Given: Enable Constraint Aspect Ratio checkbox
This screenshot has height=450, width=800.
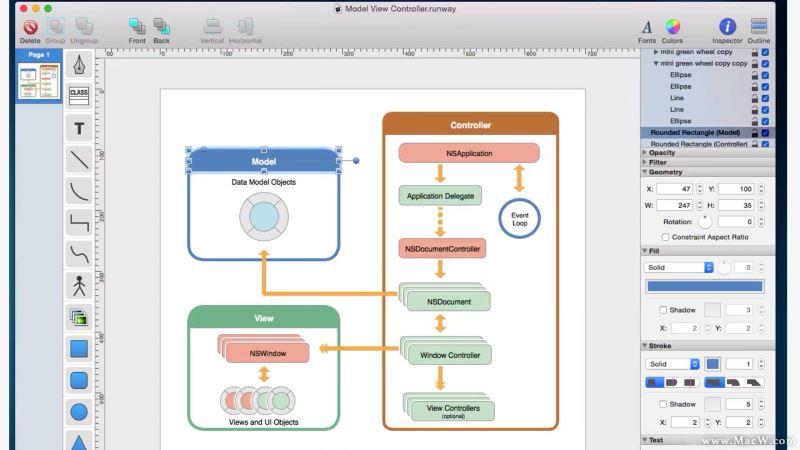Looking at the screenshot, I should tap(665, 237).
